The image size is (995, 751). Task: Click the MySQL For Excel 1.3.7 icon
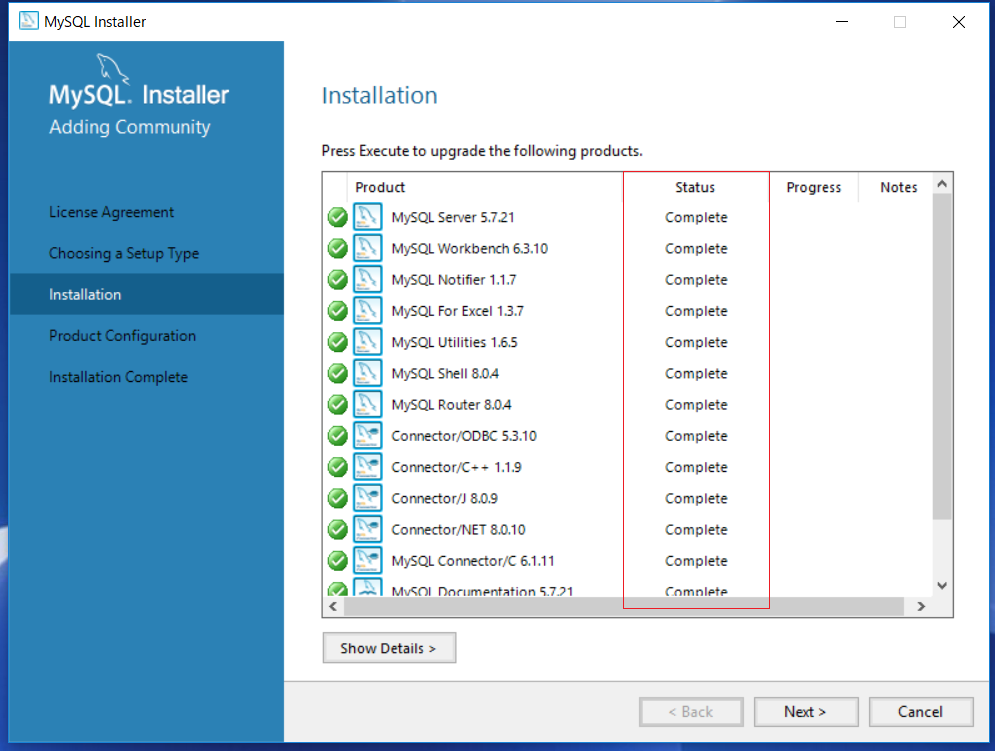point(368,310)
